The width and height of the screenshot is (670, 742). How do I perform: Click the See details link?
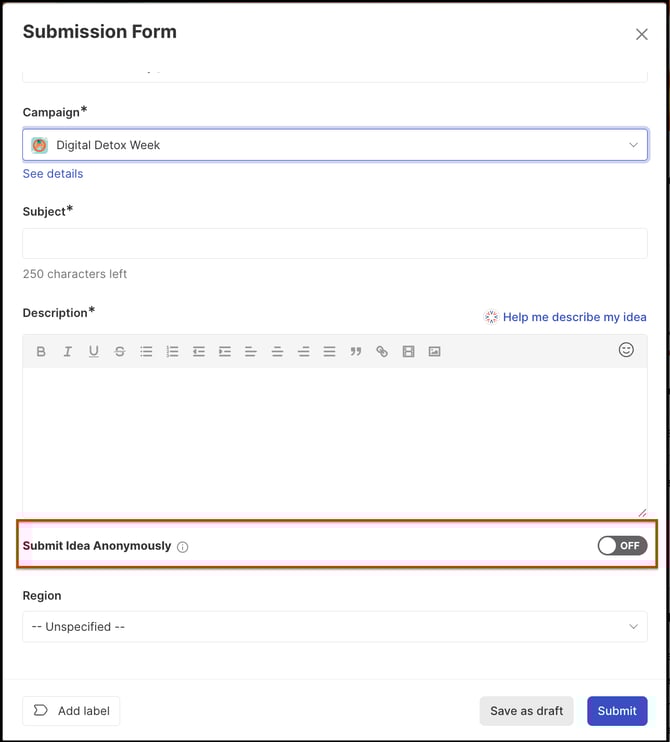click(53, 174)
